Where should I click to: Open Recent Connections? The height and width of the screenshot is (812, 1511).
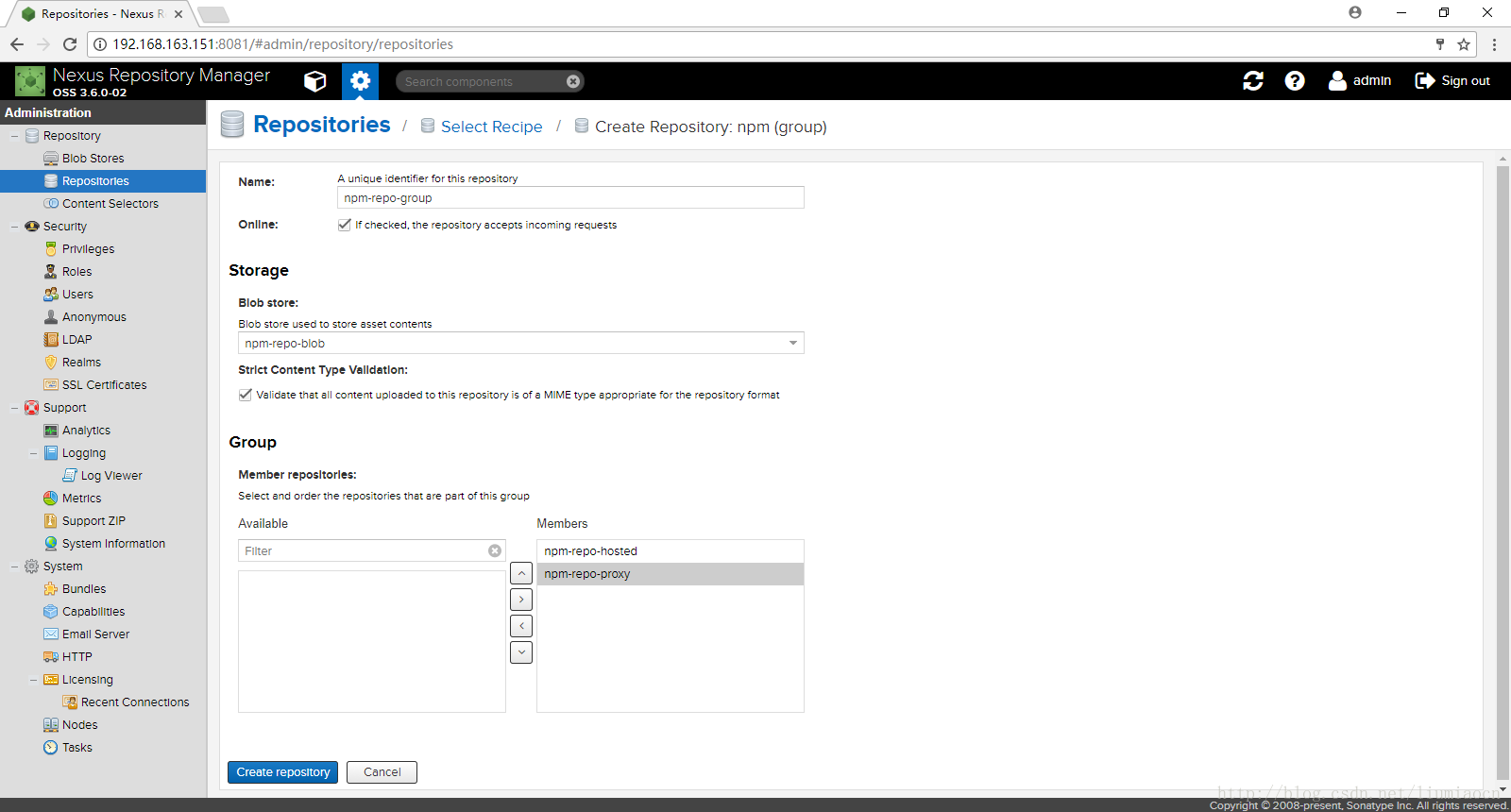(x=135, y=702)
